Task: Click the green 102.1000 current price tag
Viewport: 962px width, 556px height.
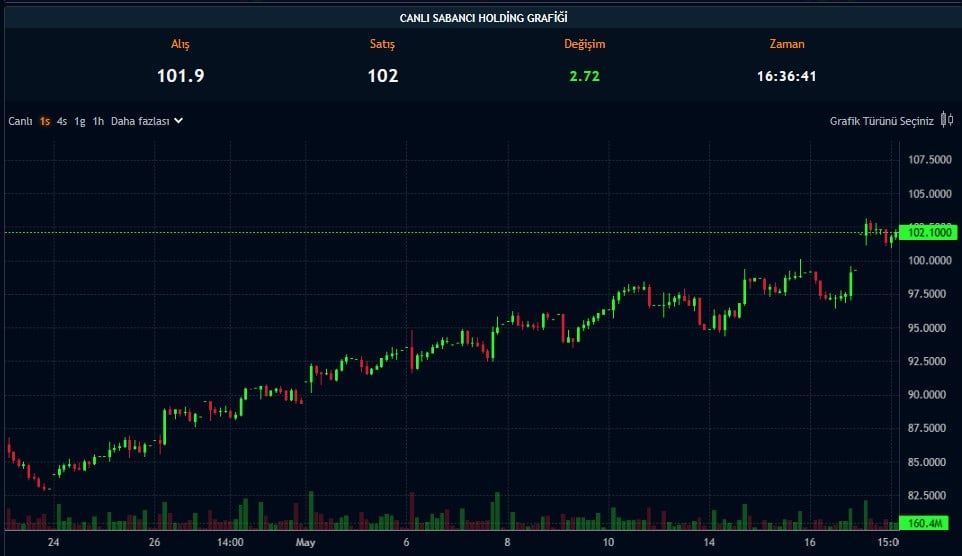Action: click(927, 233)
